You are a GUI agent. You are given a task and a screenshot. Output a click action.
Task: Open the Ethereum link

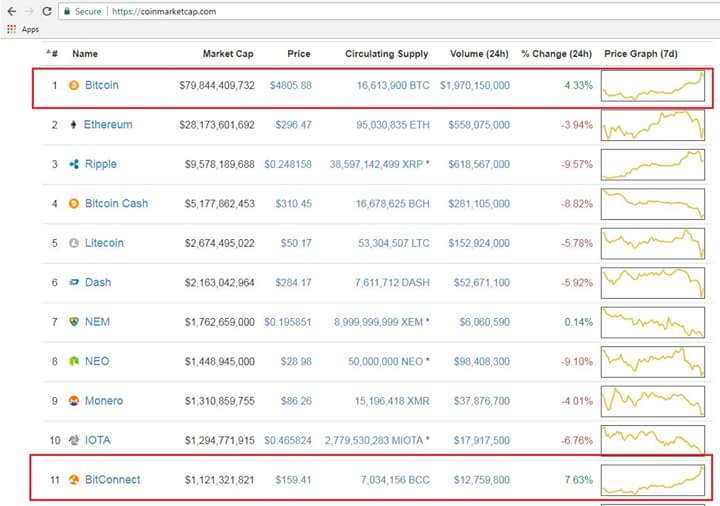pyautogui.click(x=108, y=124)
